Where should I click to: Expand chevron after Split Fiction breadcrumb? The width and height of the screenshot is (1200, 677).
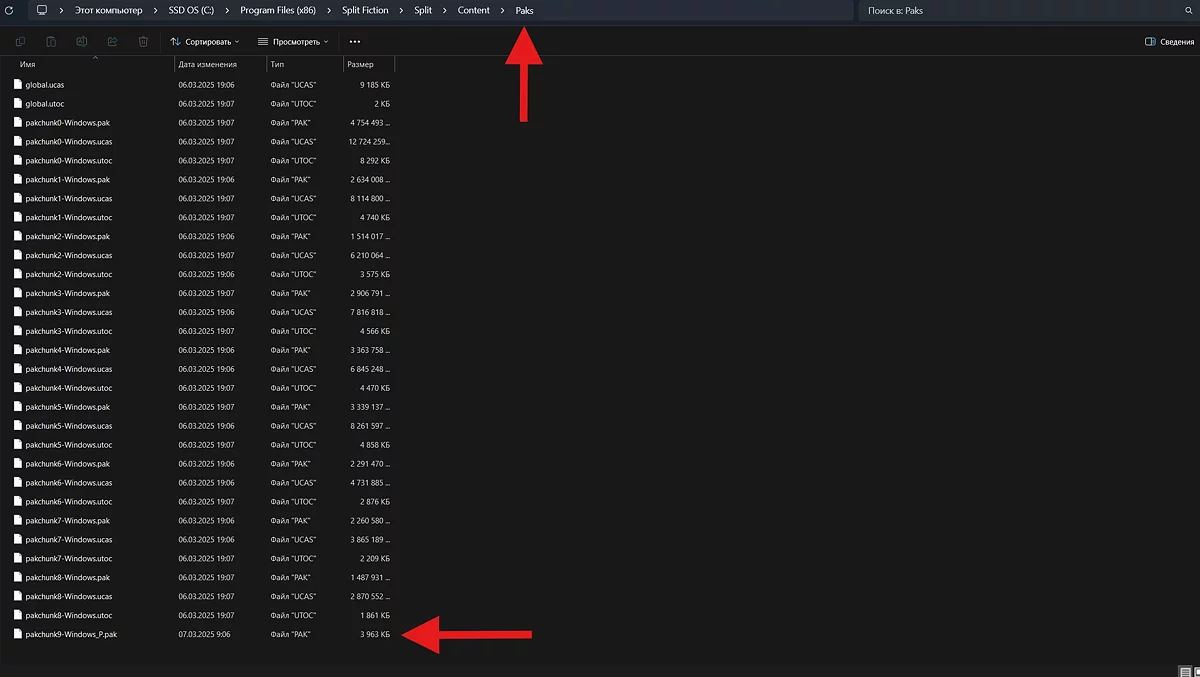(x=402, y=10)
